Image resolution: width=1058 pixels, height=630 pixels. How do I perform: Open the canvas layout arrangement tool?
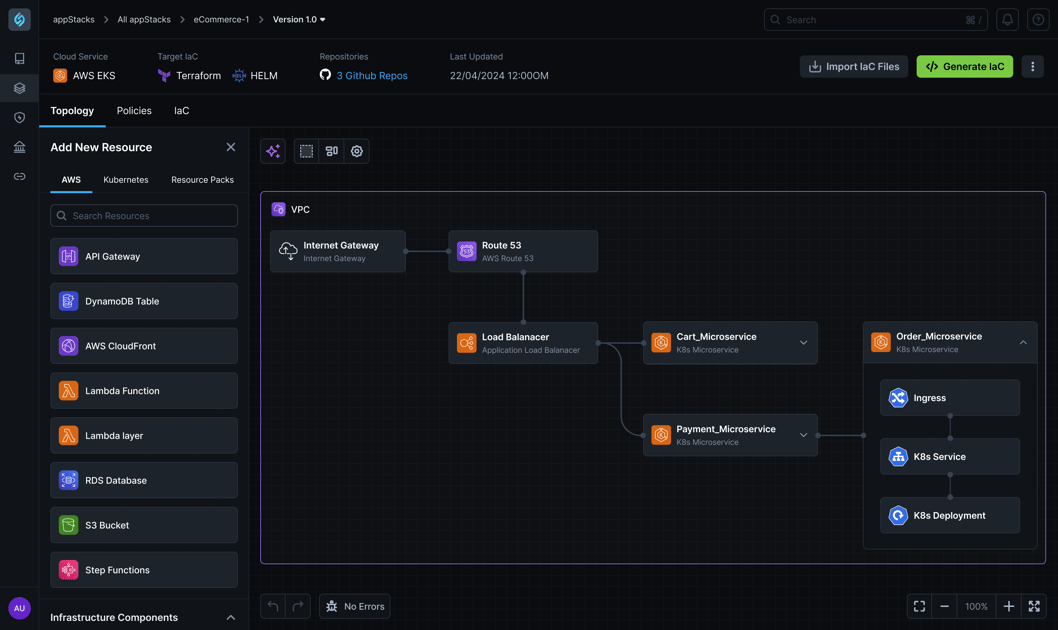pos(331,150)
